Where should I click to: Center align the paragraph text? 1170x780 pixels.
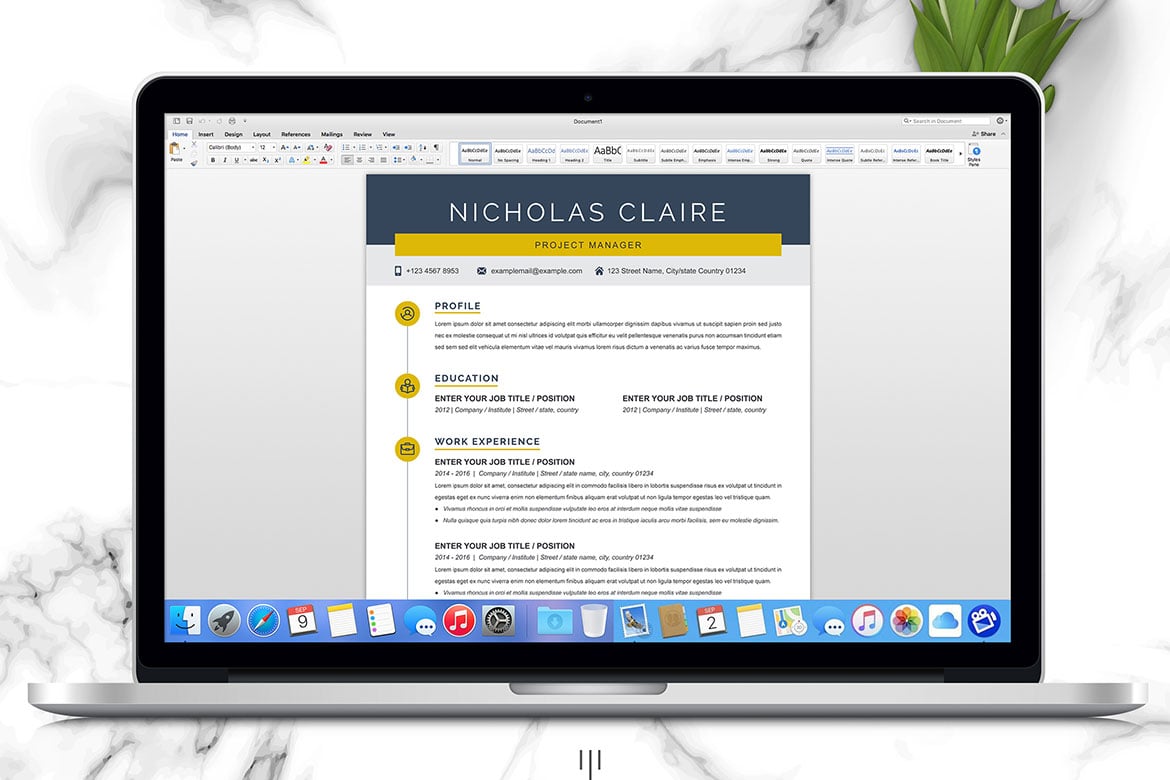pos(359,160)
